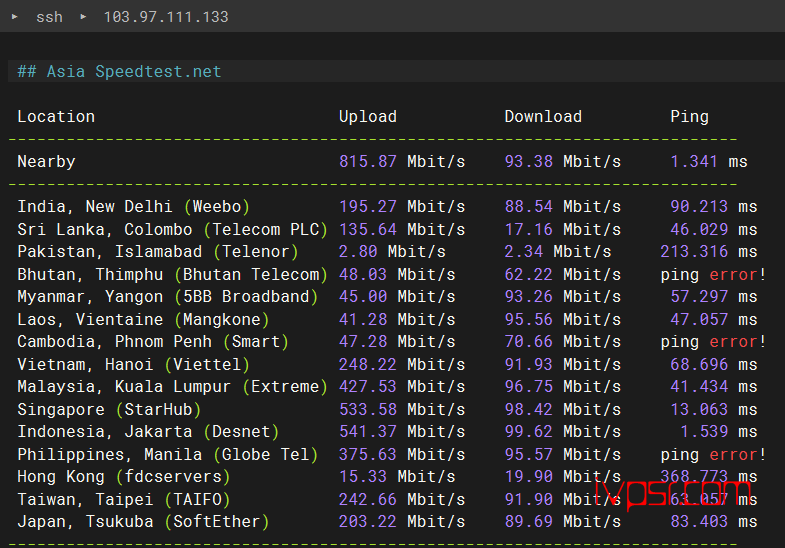Click 'Pakistan, Islamabad (Telenor)' row

point(158,252)
